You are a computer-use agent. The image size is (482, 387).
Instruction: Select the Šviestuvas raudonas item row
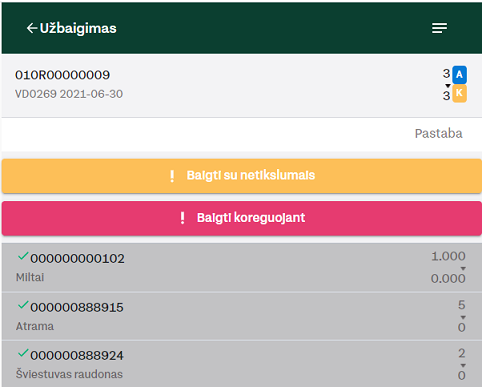click(x=242, y=364)
